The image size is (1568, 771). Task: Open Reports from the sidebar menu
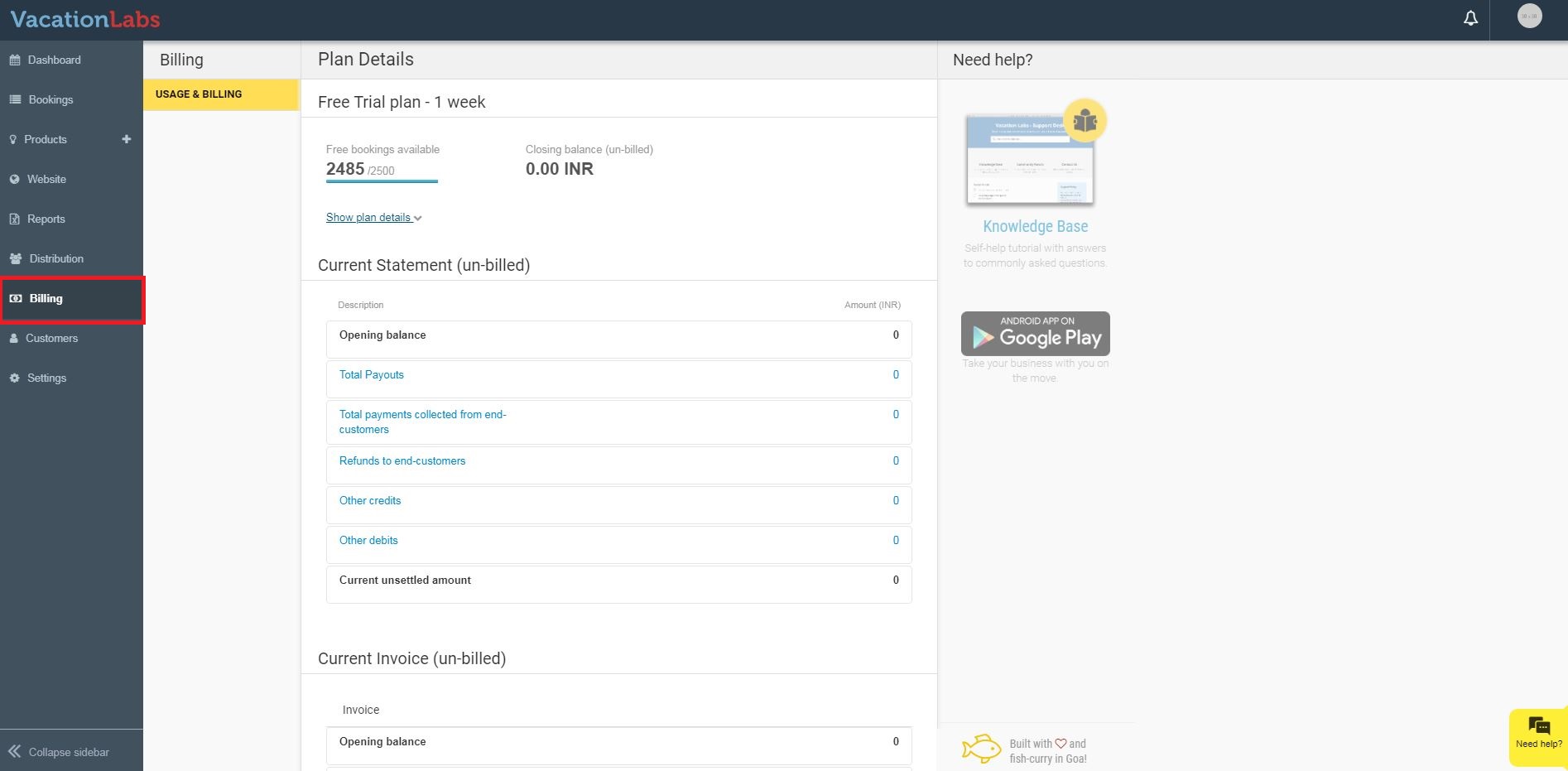coord(46,219)
